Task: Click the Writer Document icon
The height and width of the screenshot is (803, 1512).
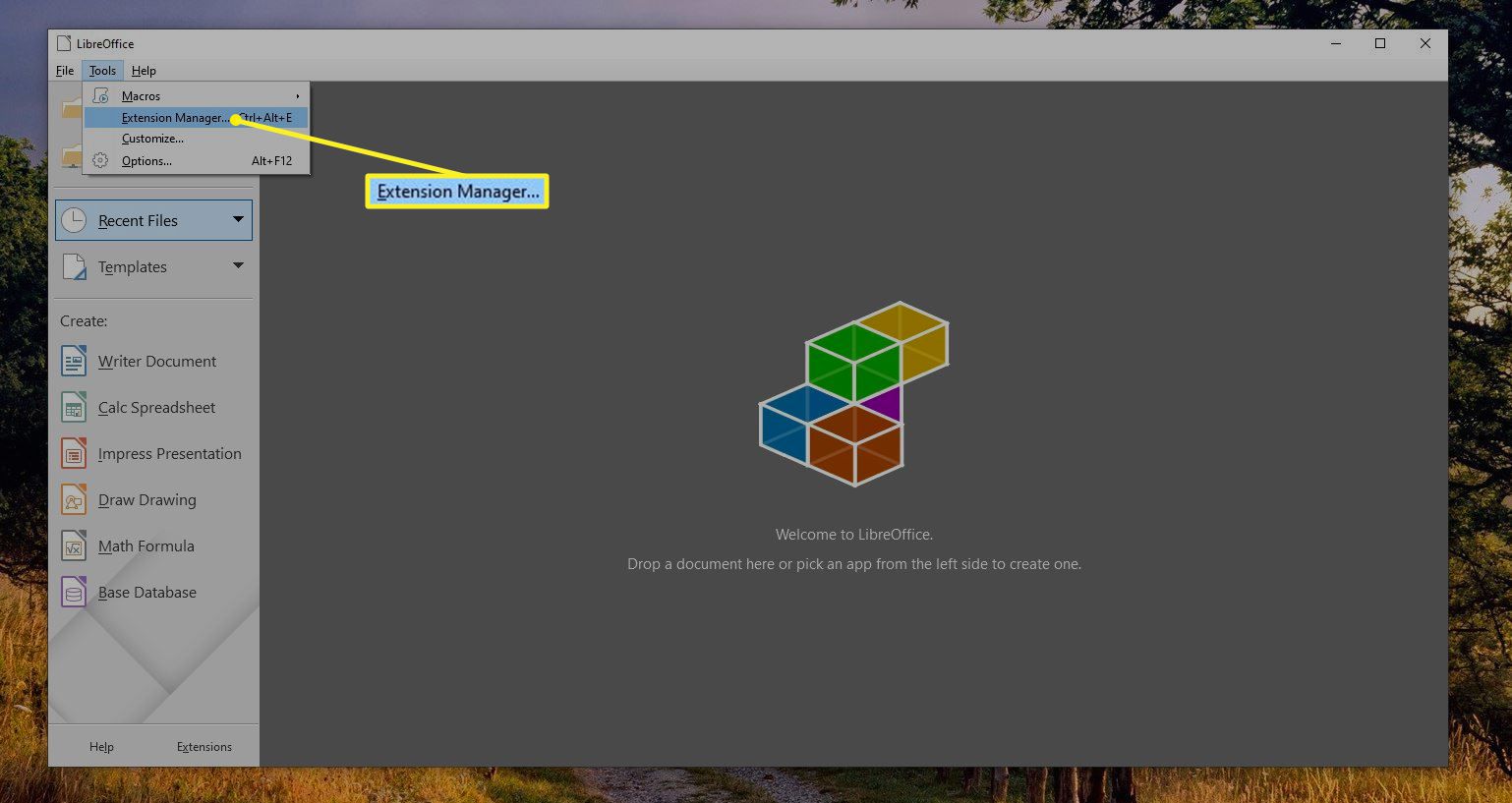Action: [74, 361]
